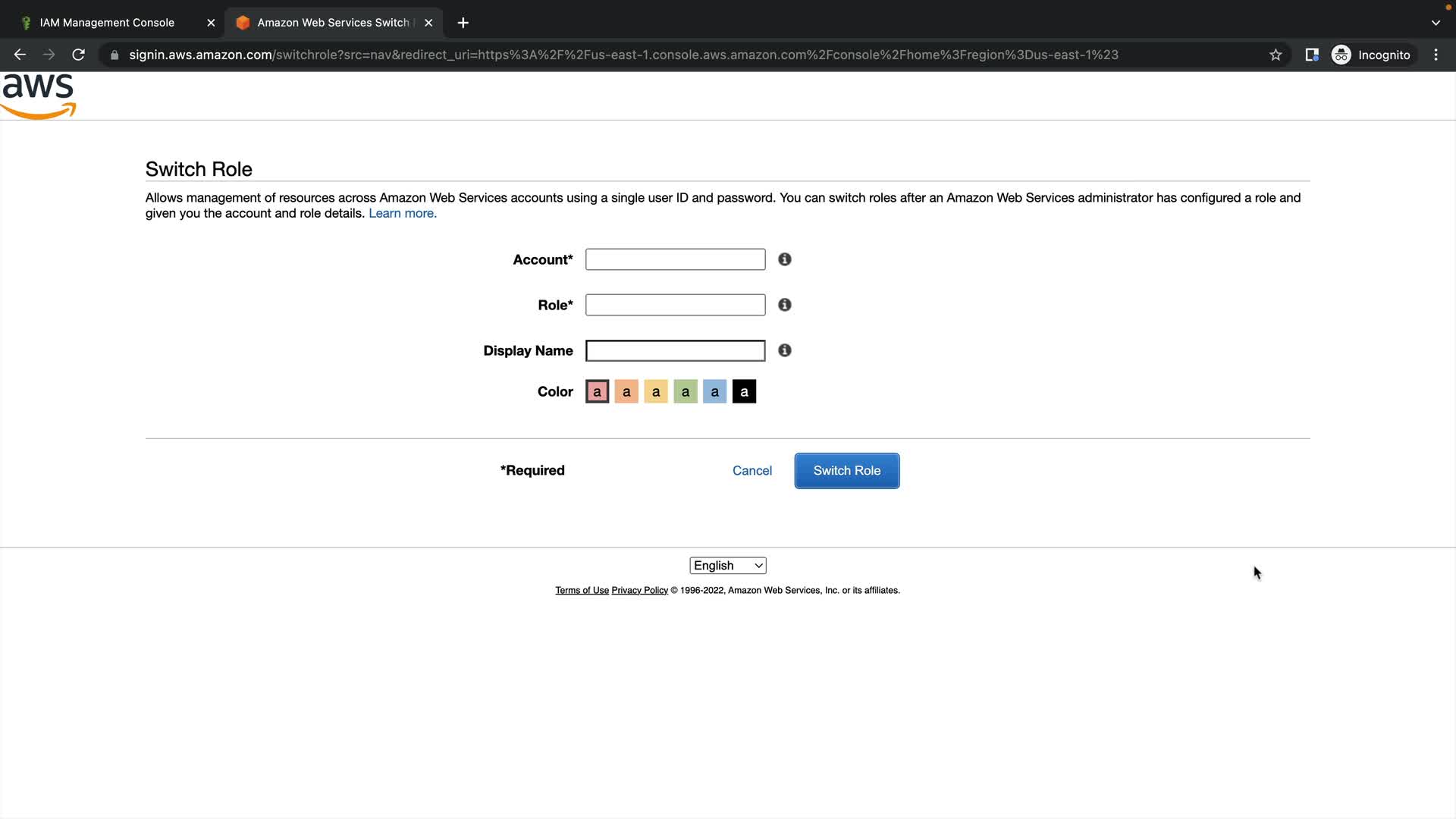Reload the page
1456x819 pixels.
[78, 55]
